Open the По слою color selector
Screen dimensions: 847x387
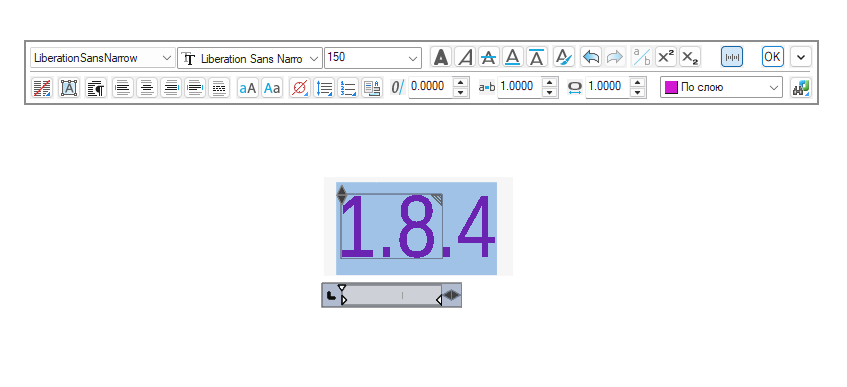(x=721, y=88)
